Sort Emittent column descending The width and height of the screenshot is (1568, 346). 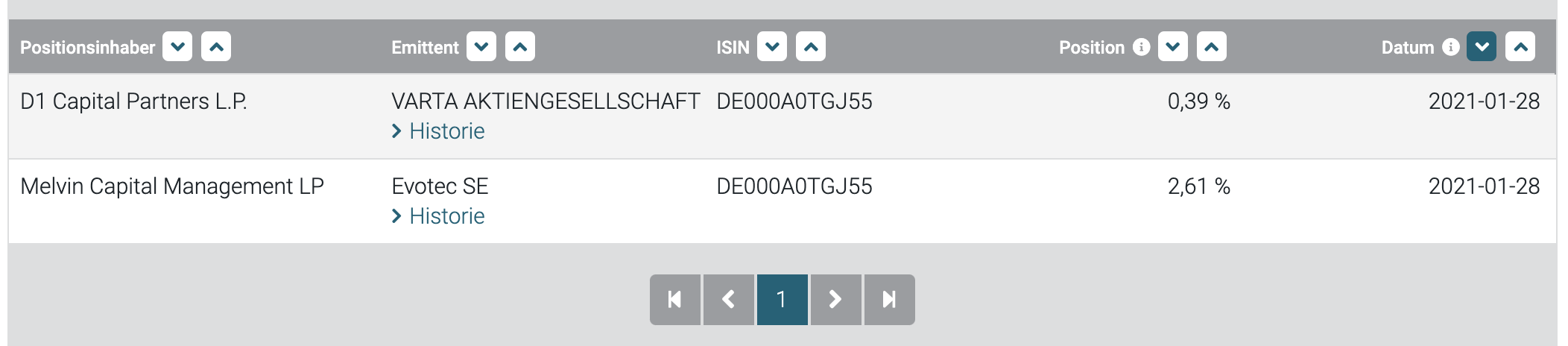pos(481,47)
